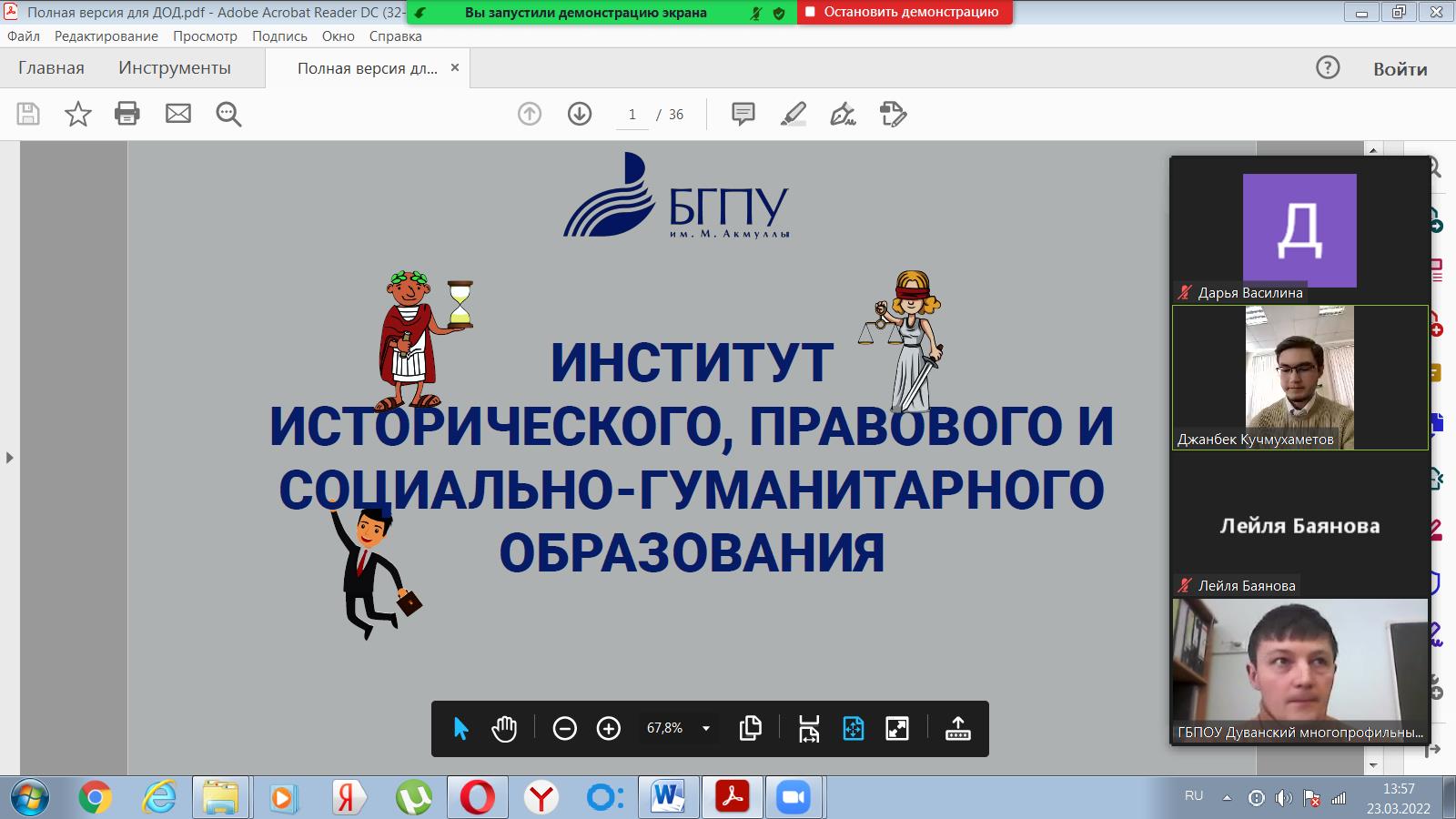Click Остановить демонстрацию button

point(905,13)
